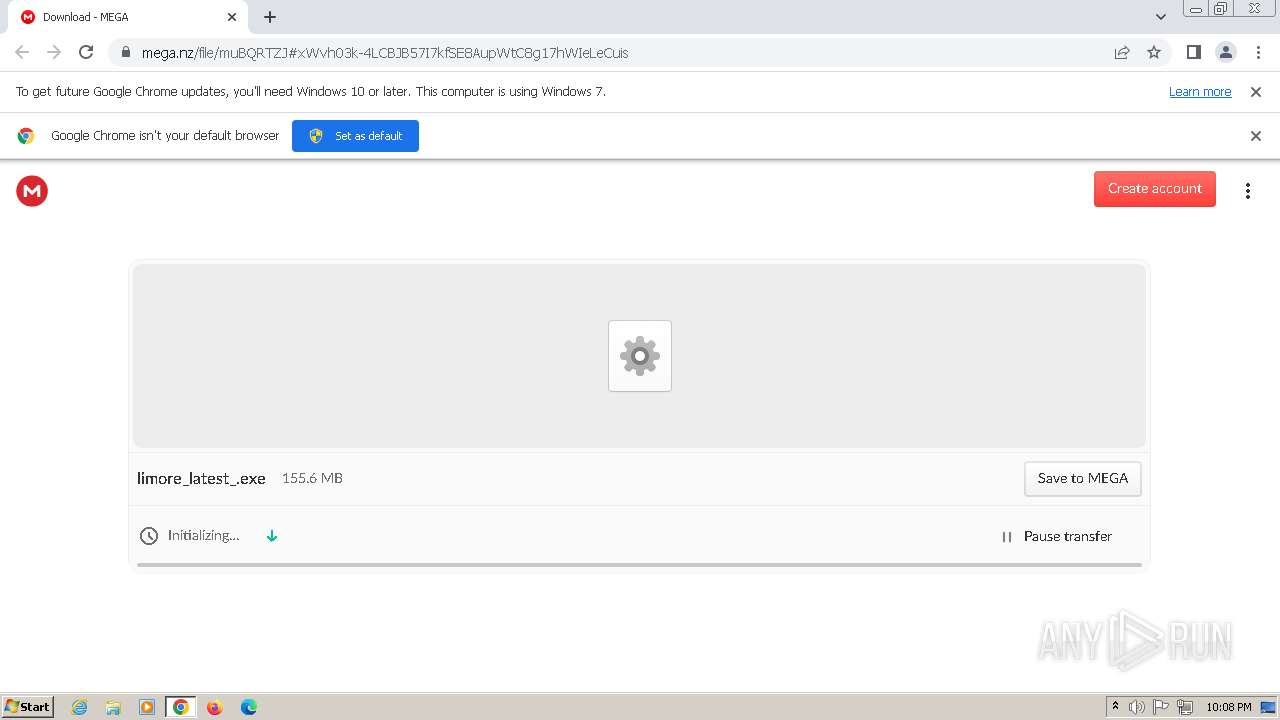Open the Learn more link
The width and height of the screenshot is (1280, 720).
pos(1200,91)
